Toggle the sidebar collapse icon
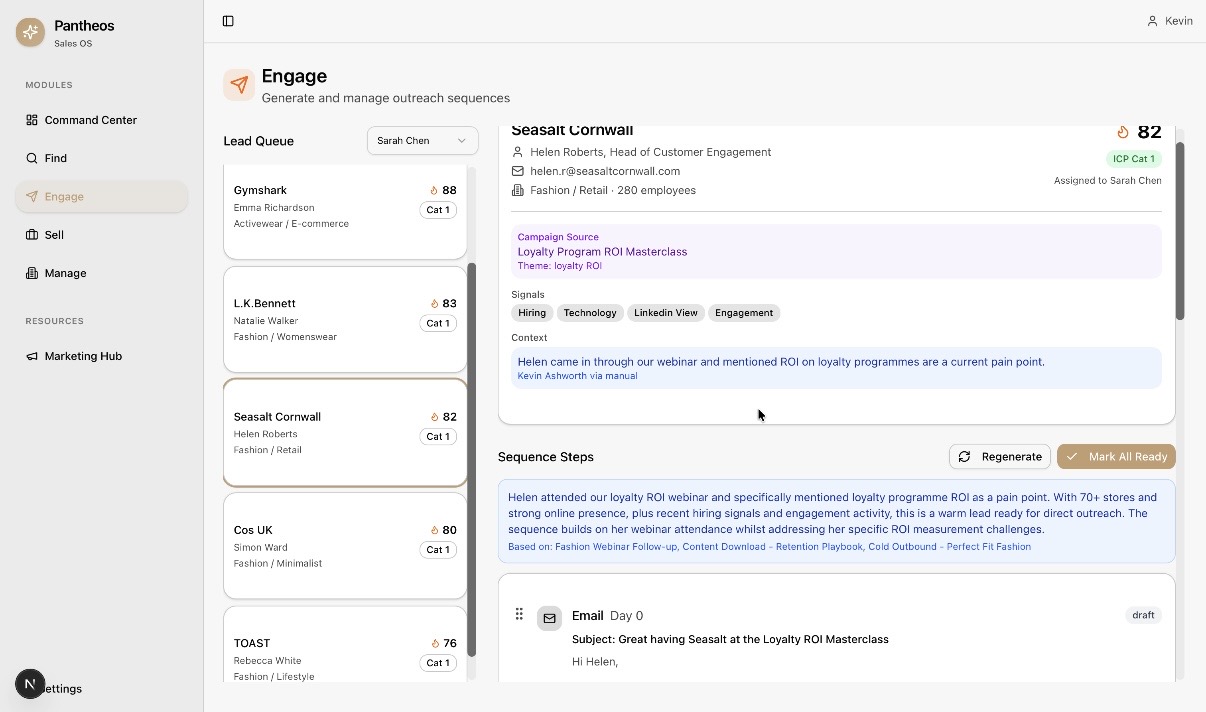1206x712 pixels. point(228,21)
